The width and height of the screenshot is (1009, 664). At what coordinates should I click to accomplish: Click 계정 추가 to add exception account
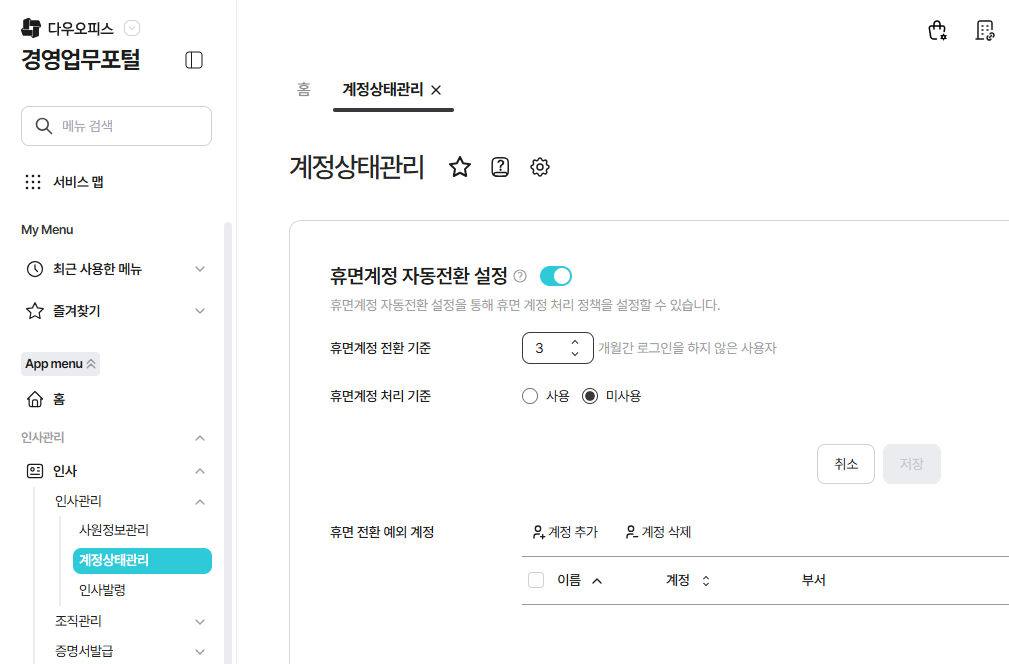[x=565, y=532]
